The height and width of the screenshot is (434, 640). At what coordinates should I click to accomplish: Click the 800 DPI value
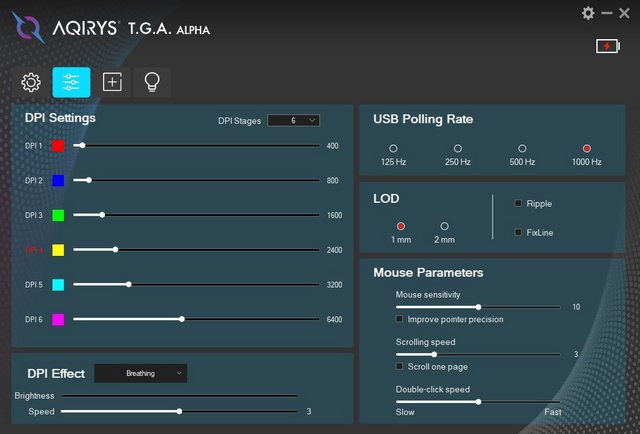click(333, 180)
